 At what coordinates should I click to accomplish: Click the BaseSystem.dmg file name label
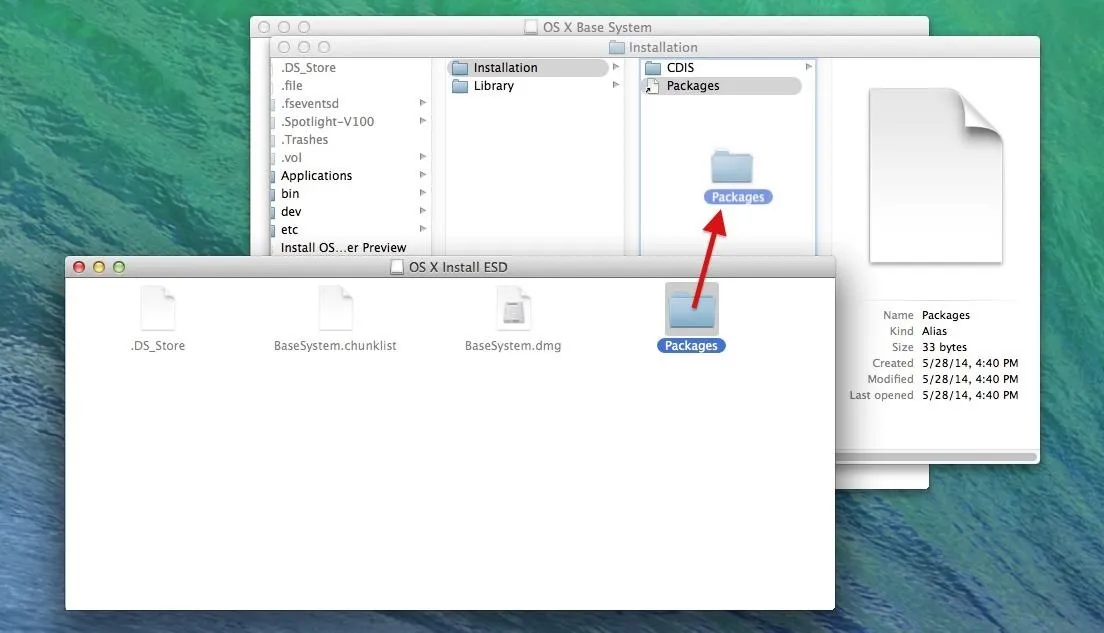[x=513, y=346]
